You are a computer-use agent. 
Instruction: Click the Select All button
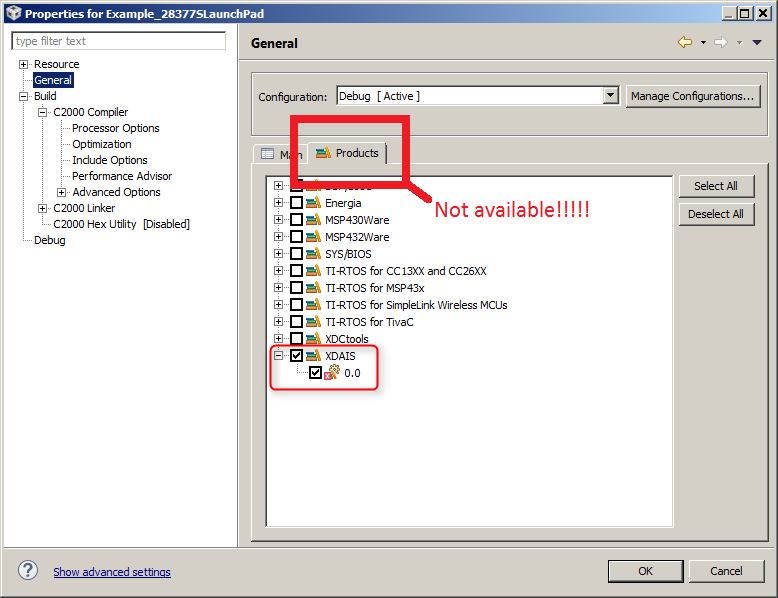(x=716, y=186)
